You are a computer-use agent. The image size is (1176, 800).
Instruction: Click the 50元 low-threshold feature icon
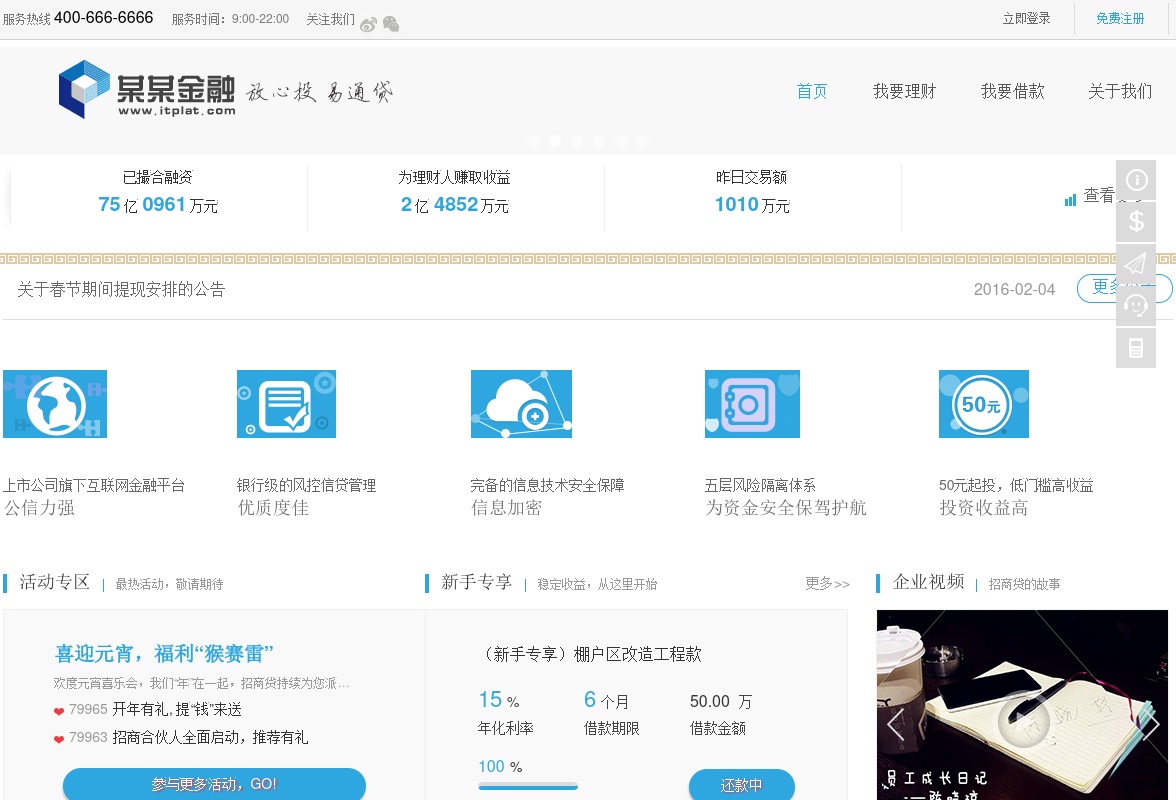tap(983, 404)
